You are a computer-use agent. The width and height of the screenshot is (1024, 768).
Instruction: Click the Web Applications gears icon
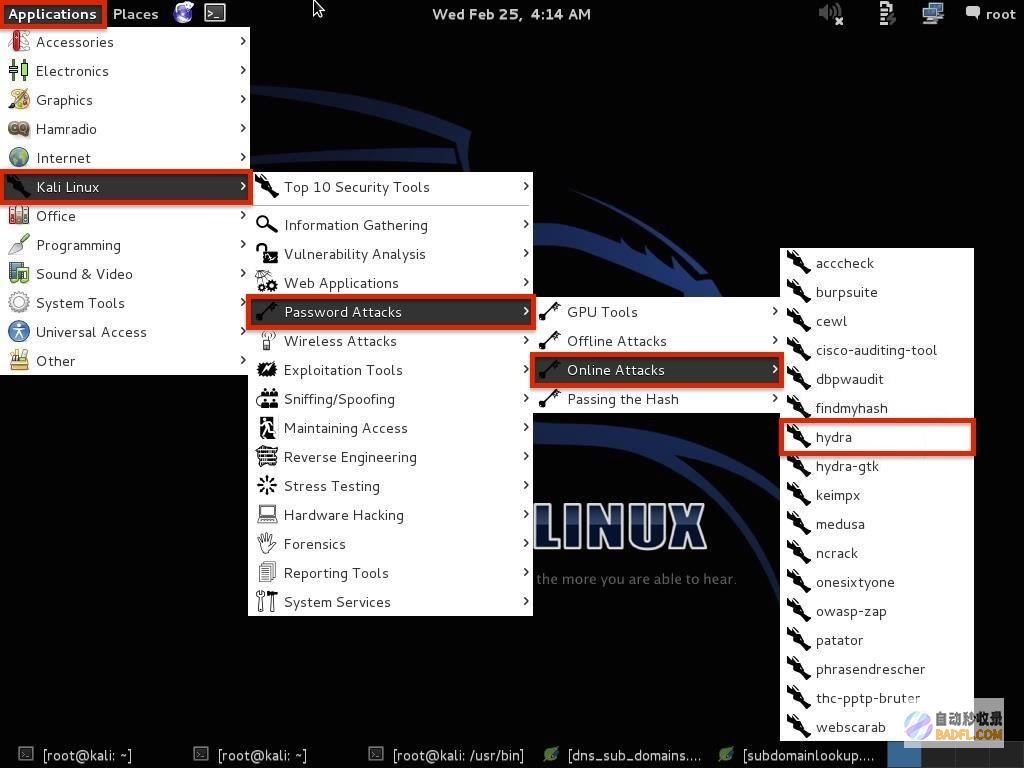[266, 282]
